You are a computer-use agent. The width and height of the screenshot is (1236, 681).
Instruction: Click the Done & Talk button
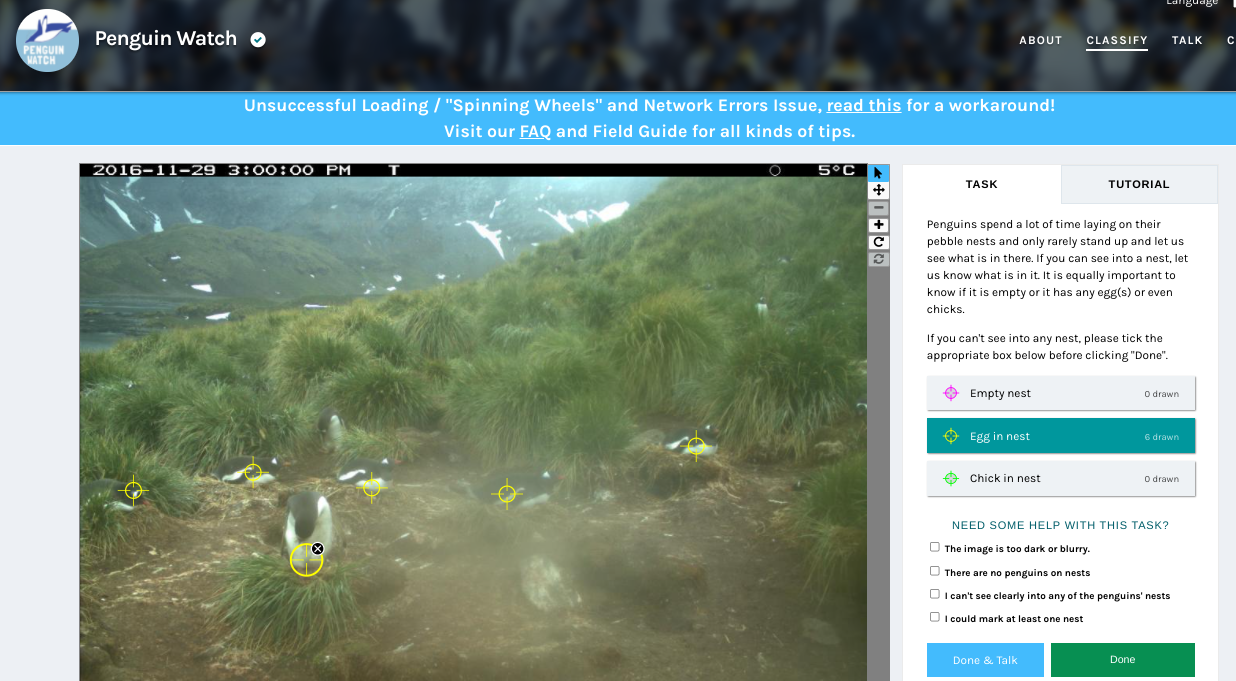[985, 660]
